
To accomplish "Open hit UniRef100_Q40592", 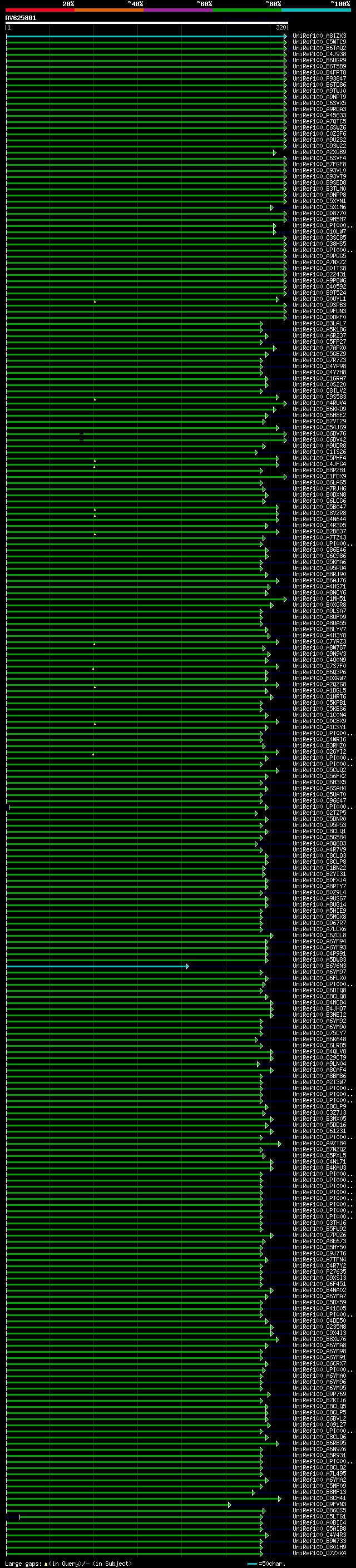I will [x=319, y=286].
